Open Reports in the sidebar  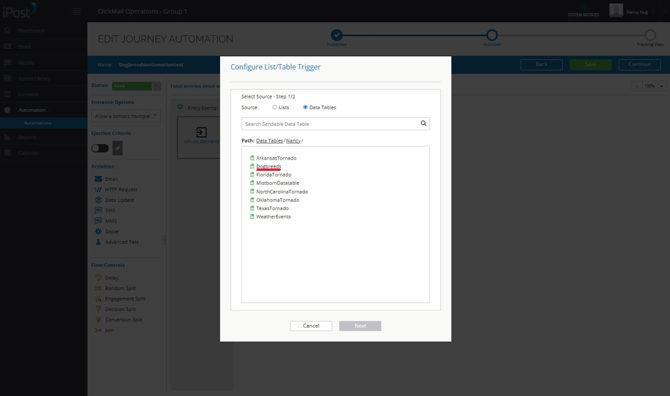27,137
